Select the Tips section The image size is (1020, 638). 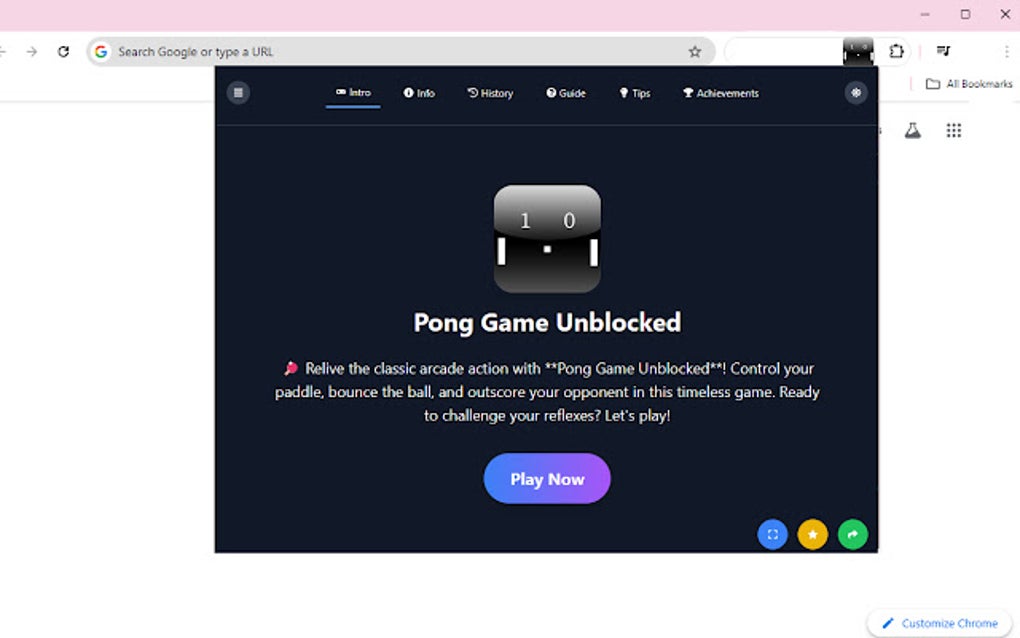635,92
